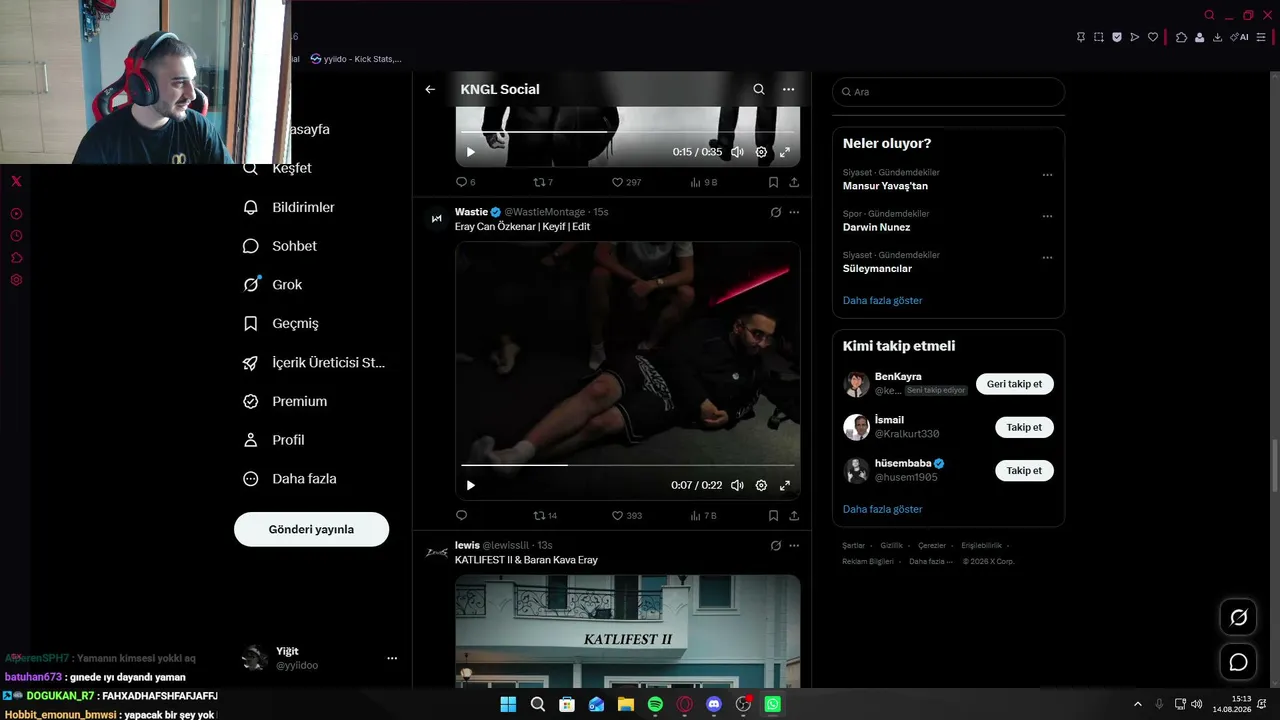Open WhatsApp from the taskbar
This screenshot has height=720, width=1280.
click(x=773, y=704)
